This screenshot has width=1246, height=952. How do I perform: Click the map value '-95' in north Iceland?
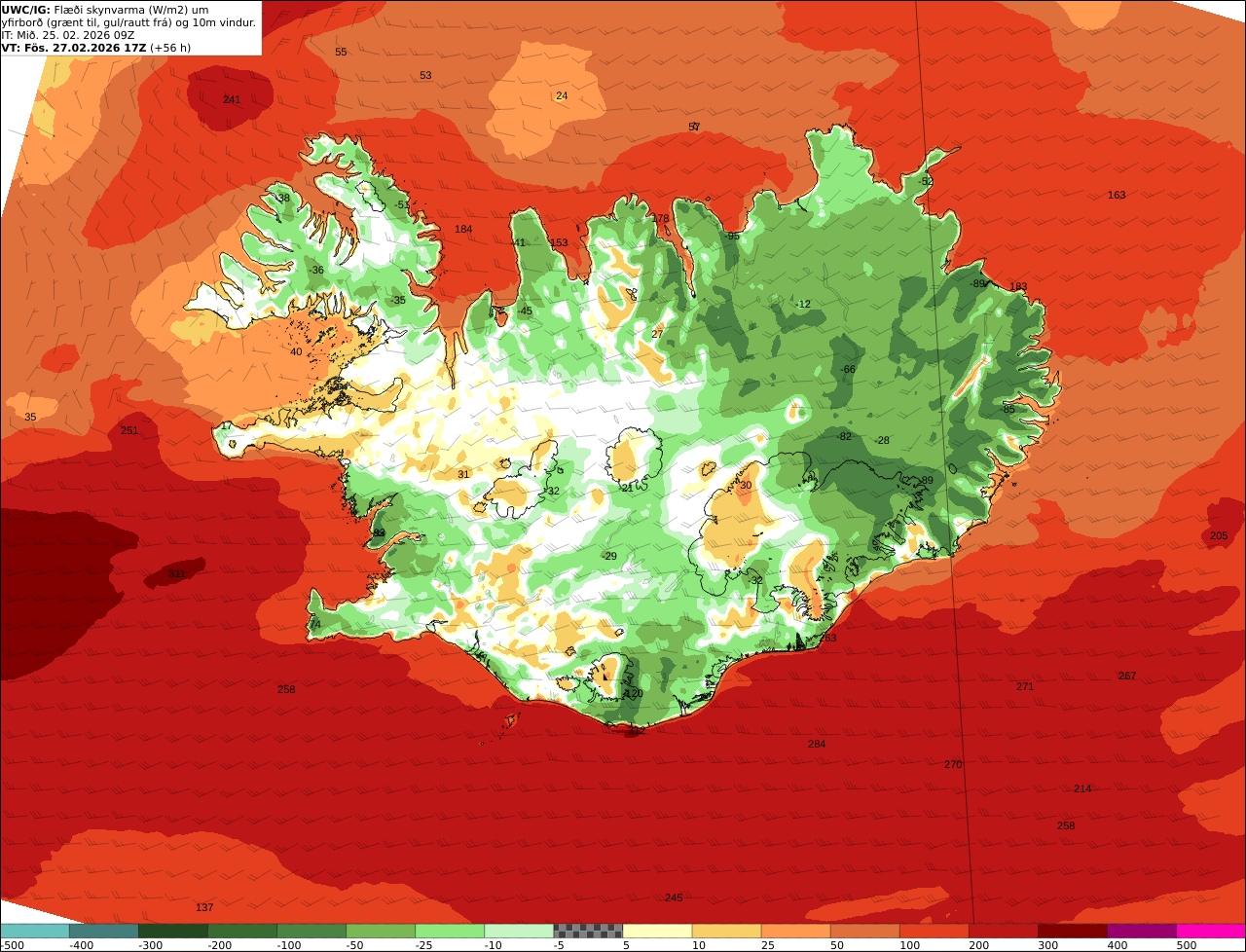tap(731, 236)
